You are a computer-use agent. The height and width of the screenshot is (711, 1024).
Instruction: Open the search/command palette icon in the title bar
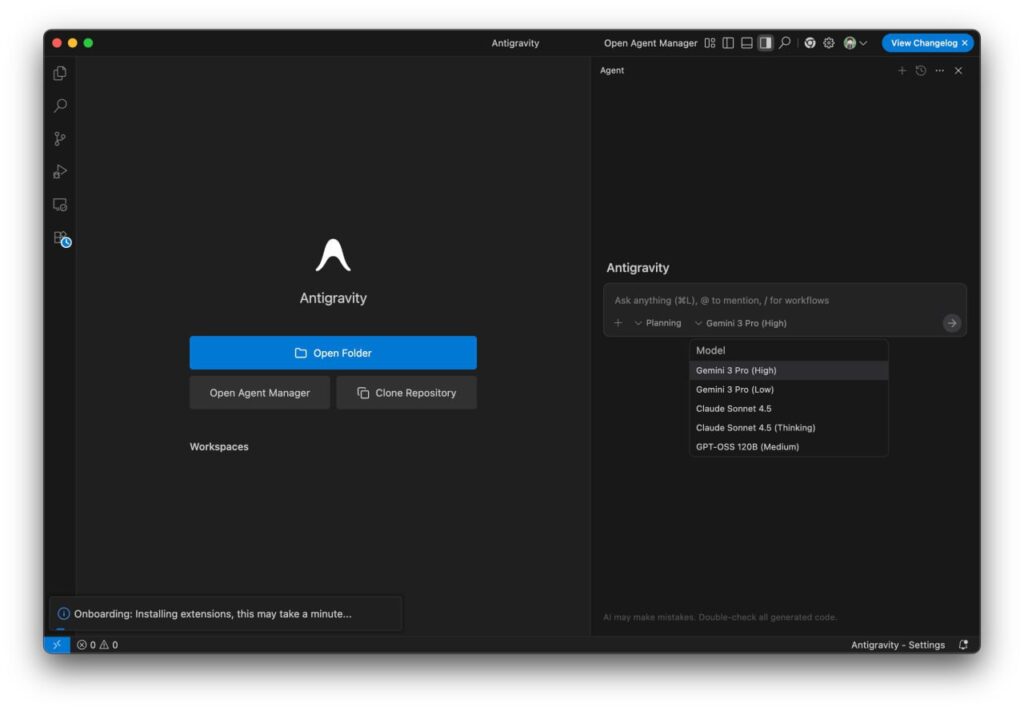783,43
